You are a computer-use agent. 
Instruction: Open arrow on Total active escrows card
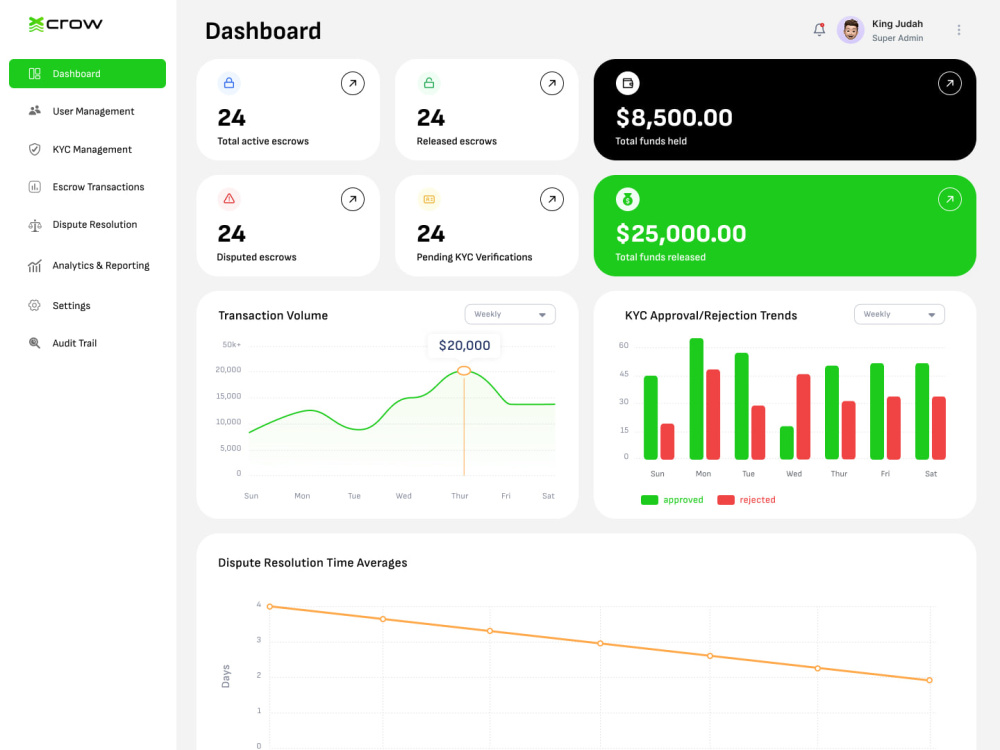click(x=353, y=84)
